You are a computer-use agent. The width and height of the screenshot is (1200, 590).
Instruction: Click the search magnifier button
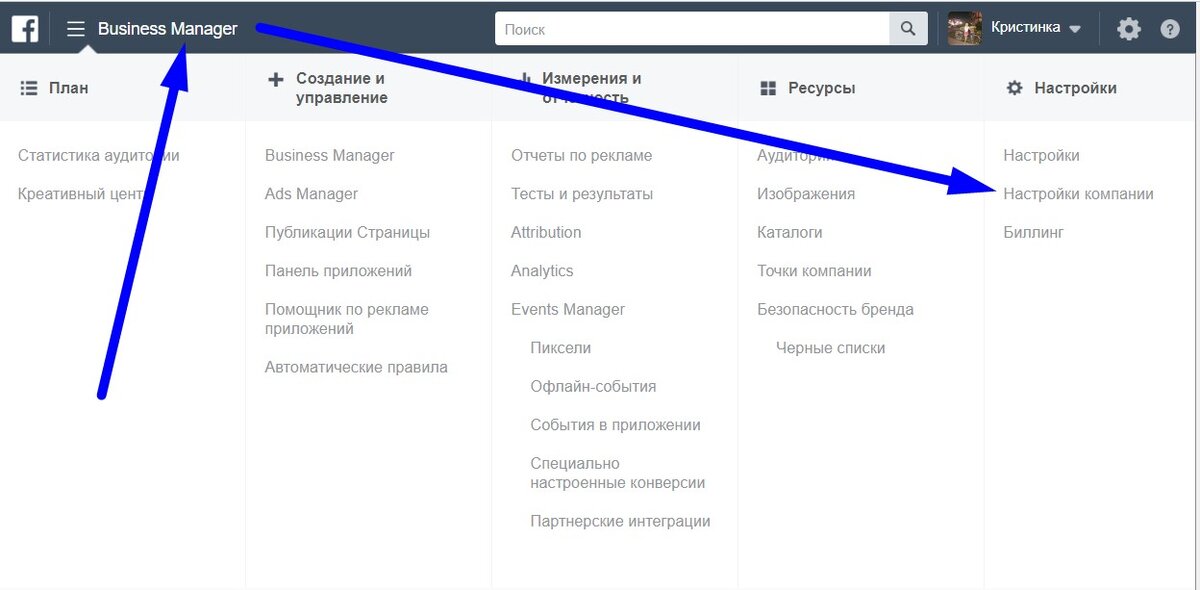[x=908, y=29]
